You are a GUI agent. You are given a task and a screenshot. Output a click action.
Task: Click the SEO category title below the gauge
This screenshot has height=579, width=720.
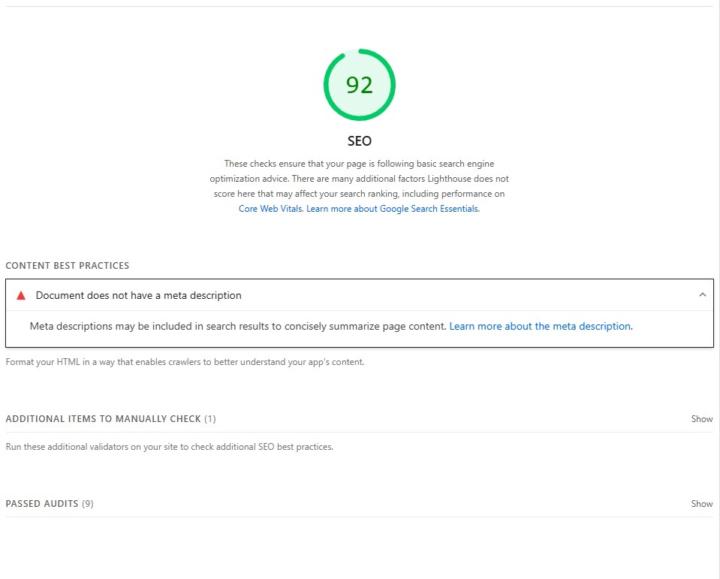click(359, 141)
